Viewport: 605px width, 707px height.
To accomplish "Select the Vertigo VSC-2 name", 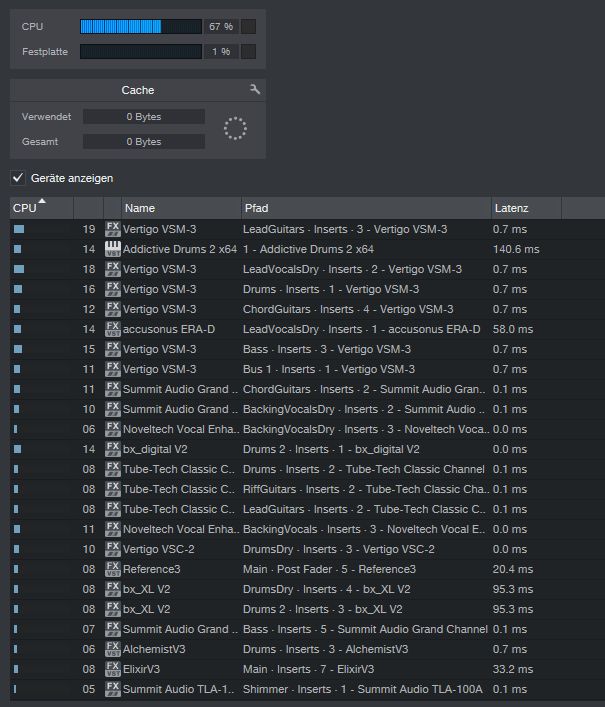I will click(x=159, y=549).
